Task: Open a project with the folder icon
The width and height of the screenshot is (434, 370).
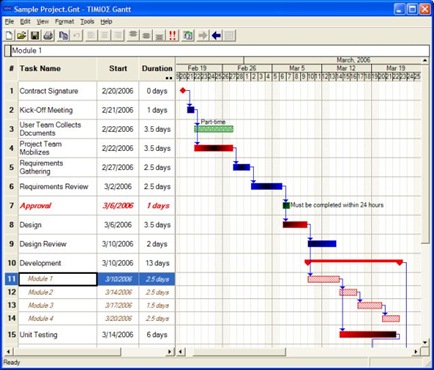Action: (22, 35)
